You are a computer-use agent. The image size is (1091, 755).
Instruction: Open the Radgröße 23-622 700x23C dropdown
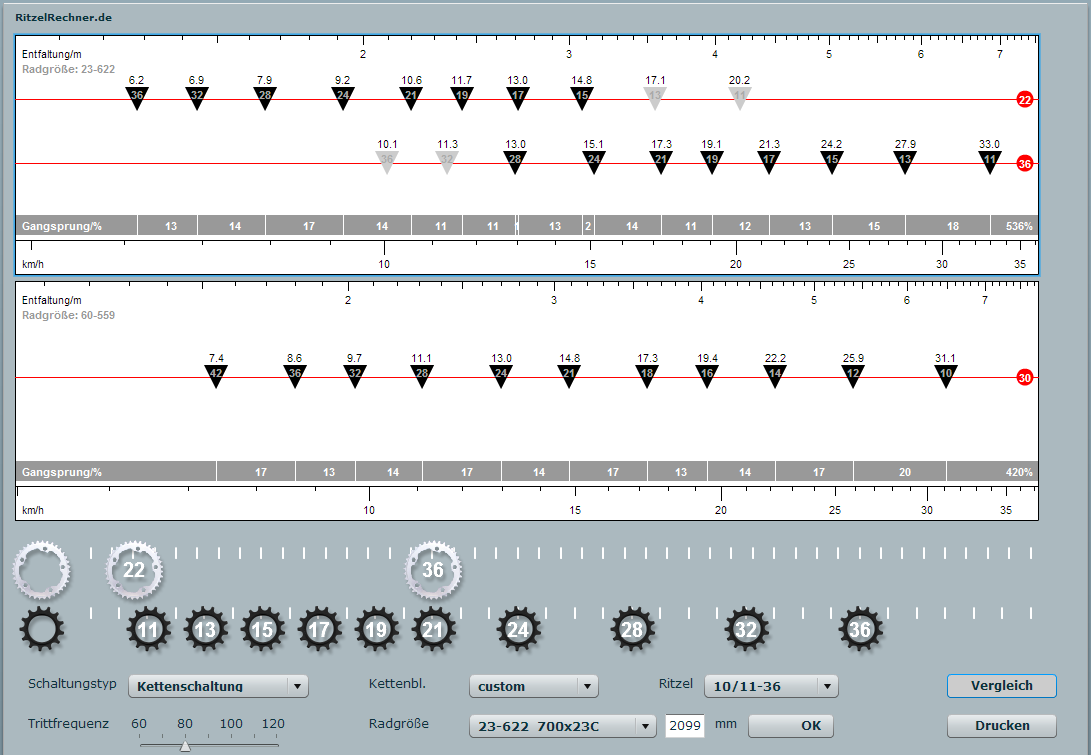point(562,726)
